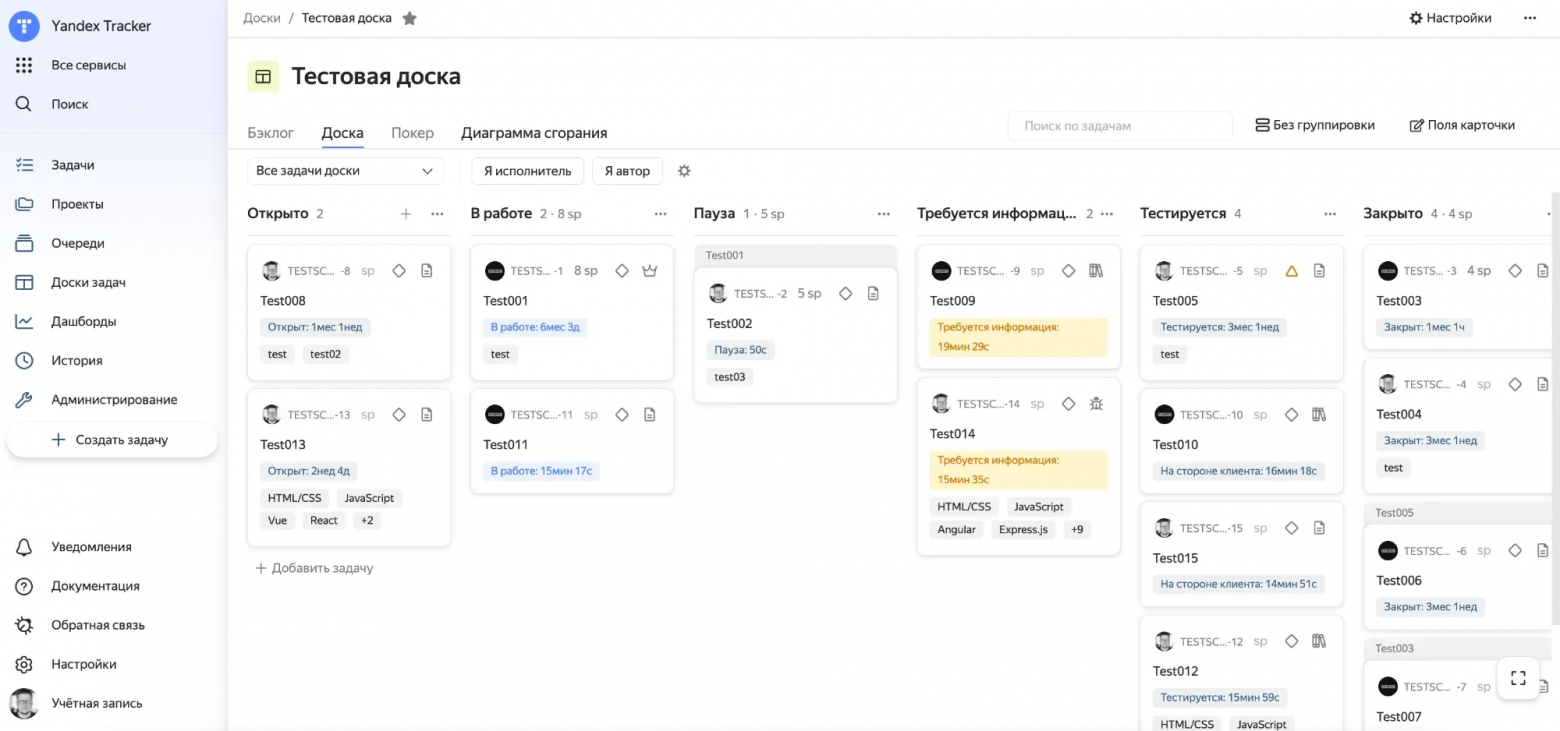Switch to the Бэклог tab

point(270,133)
